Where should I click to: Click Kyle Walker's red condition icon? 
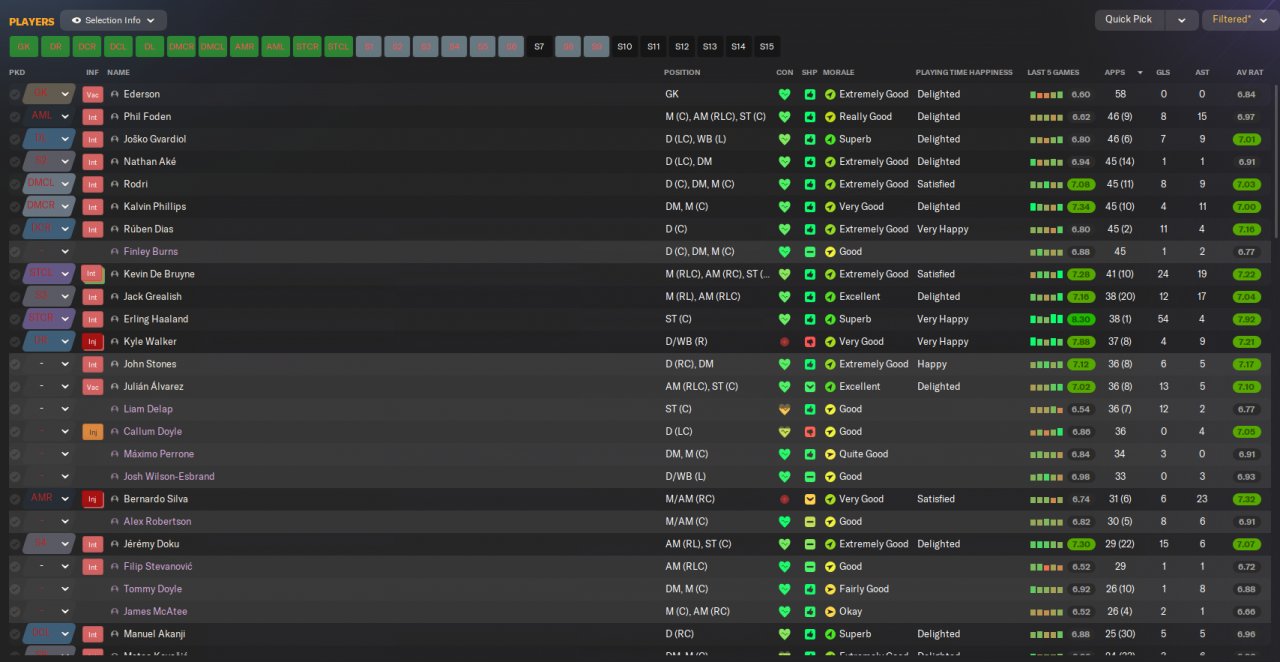click(x=784, y=342)
